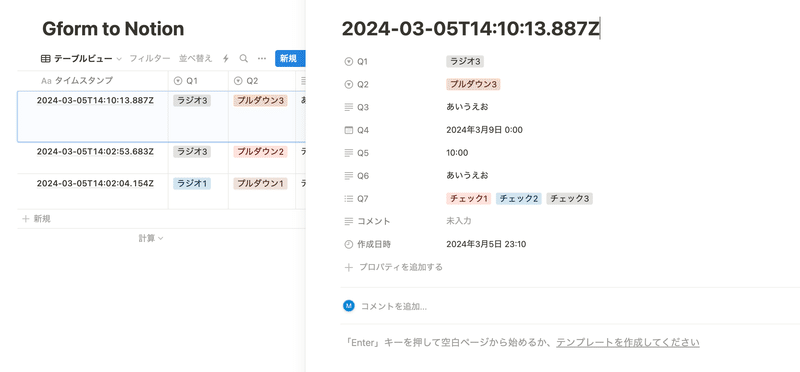Viewport: 800px width, 372px height.
Task: Click the Q1 select property icon in panel
Action: (349, 62)
